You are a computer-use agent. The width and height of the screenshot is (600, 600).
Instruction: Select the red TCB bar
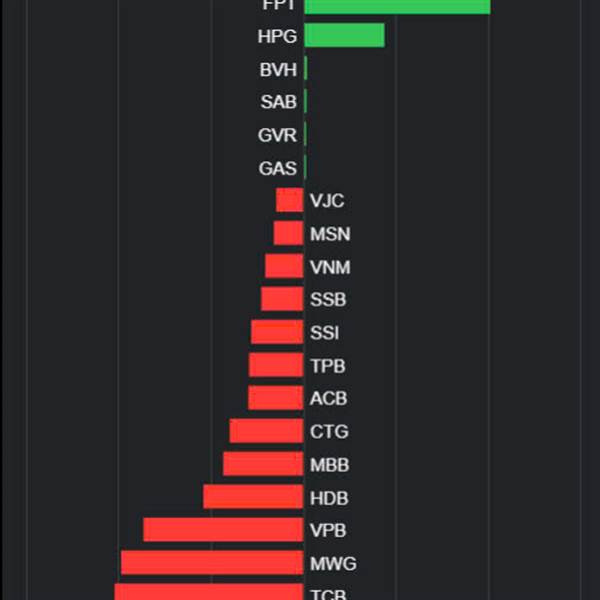pyautogui.click(x=209, y=592)
